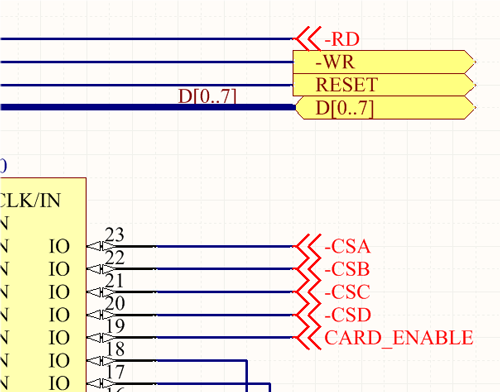Select the -CSD off-sheet connector
This screenshot has height=392, width=500.
307,315
